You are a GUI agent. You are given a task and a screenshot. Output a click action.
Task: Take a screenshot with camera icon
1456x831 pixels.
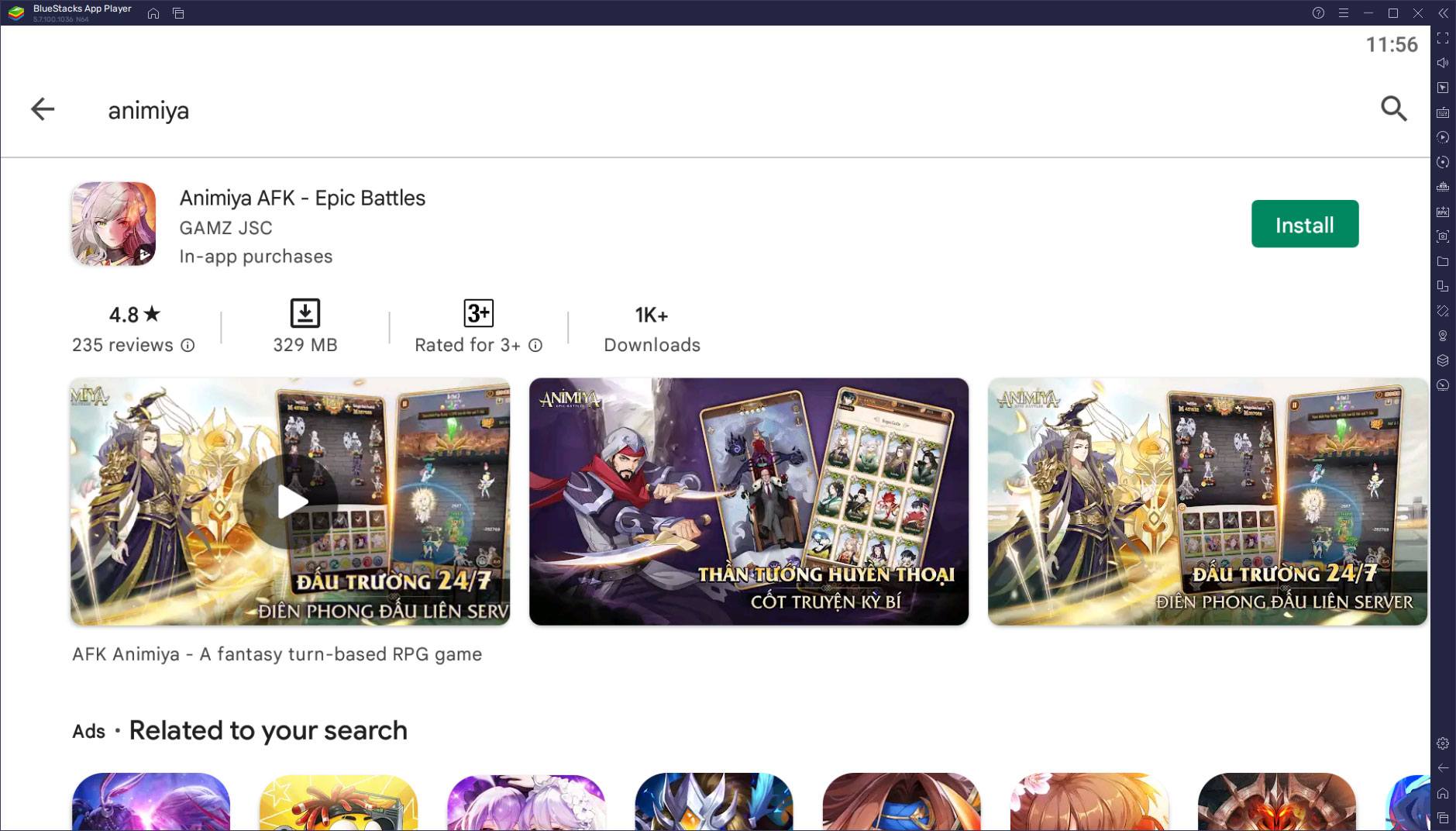[x=1443, y=236]
